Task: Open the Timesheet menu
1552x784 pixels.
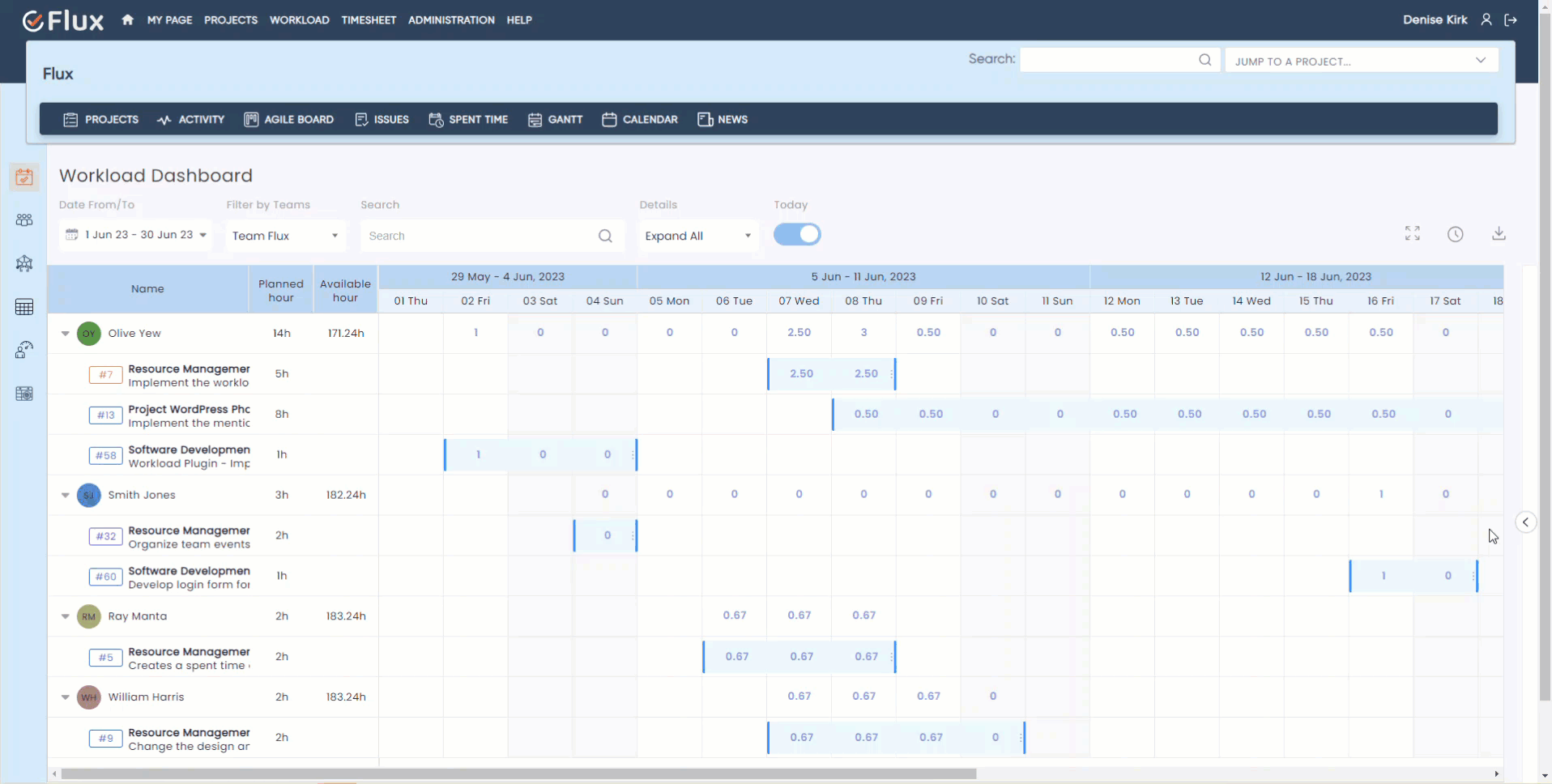Action: click(x=369, y=19)
